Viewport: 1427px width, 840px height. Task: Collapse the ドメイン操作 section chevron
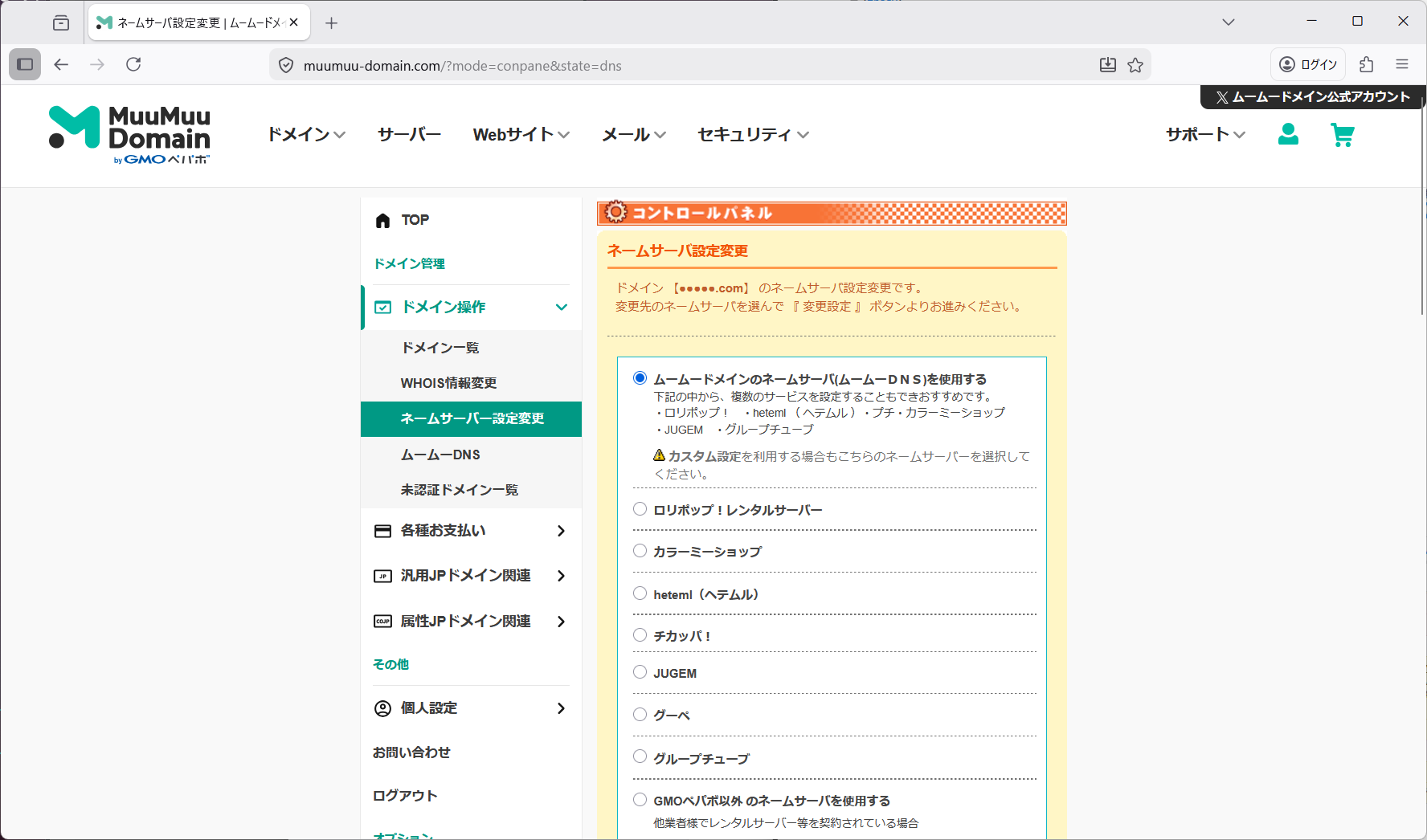[x=562, y=308]
